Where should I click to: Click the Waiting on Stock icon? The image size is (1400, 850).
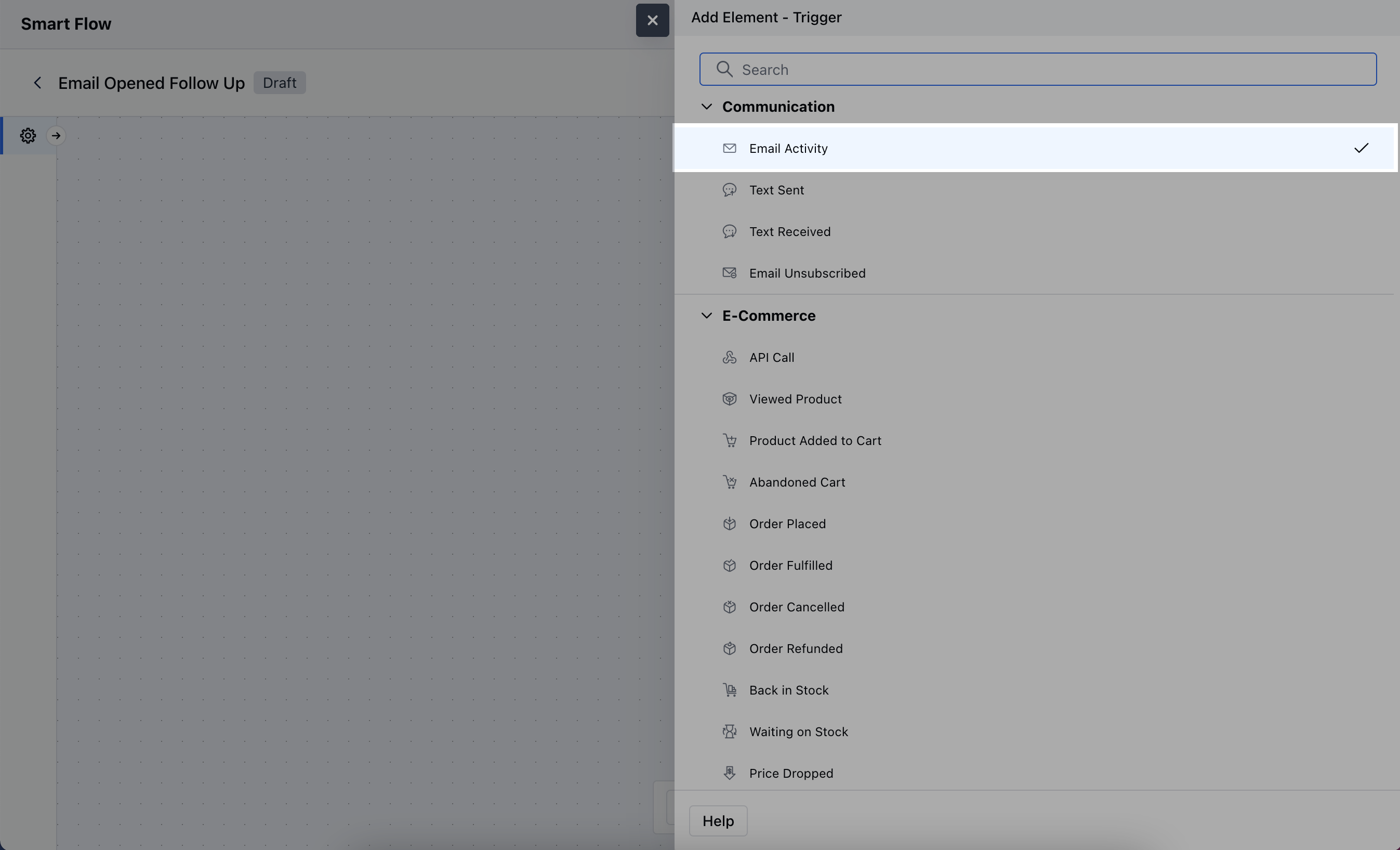pyautogui.click(x=730, y=732)
